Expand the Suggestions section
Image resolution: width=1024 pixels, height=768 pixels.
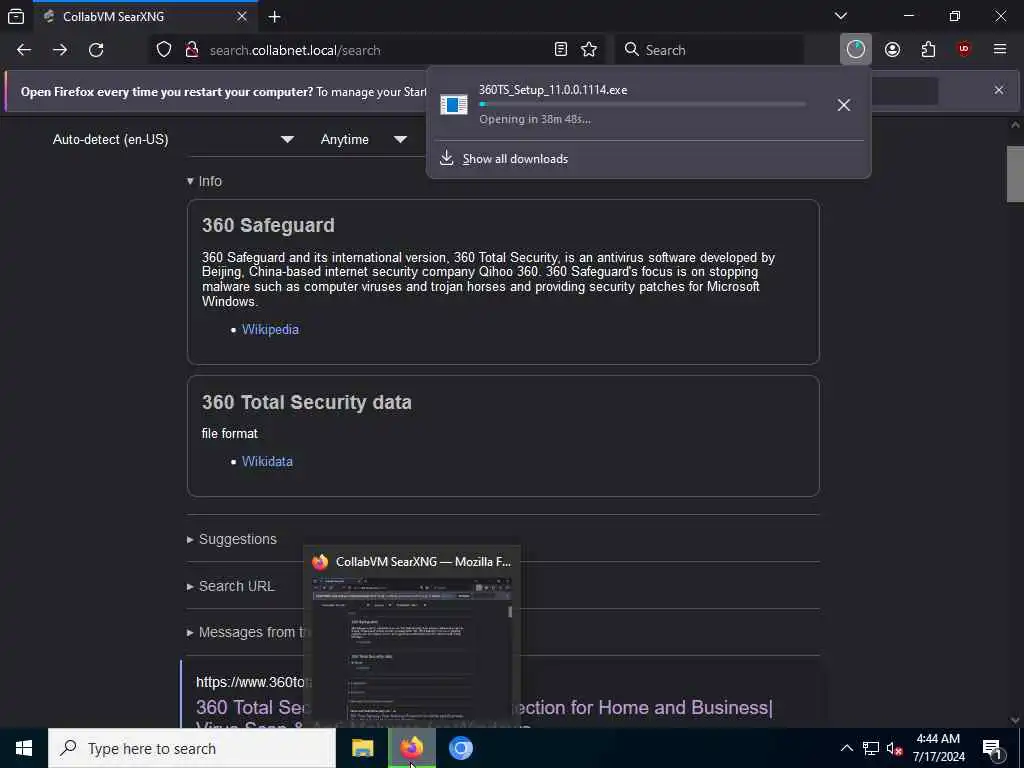231,539
